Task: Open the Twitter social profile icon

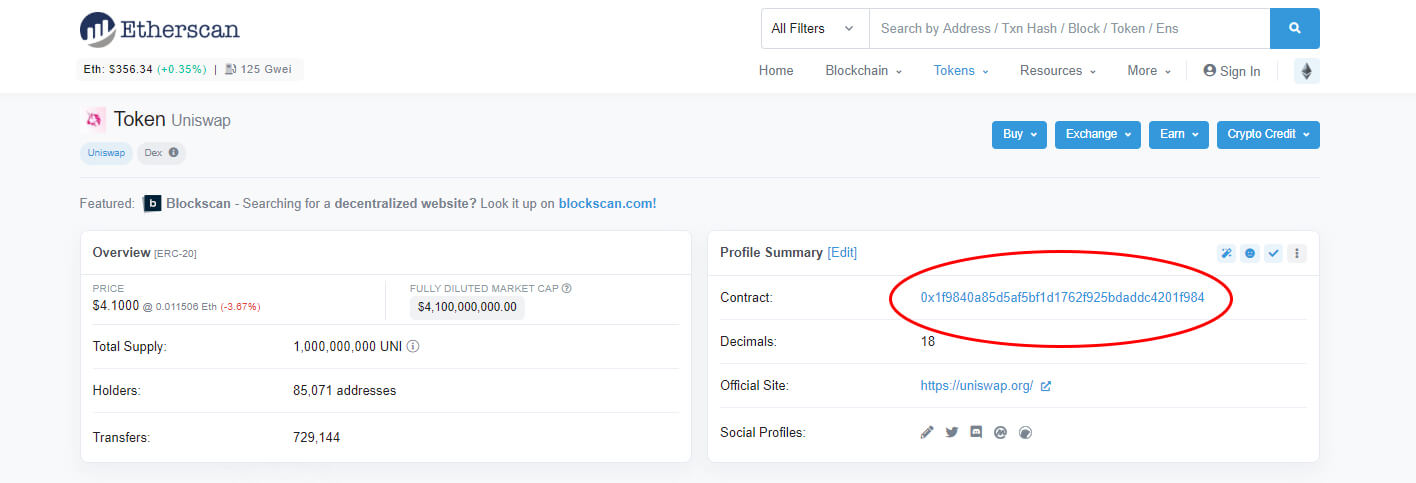Action: [x=952, y=433]
